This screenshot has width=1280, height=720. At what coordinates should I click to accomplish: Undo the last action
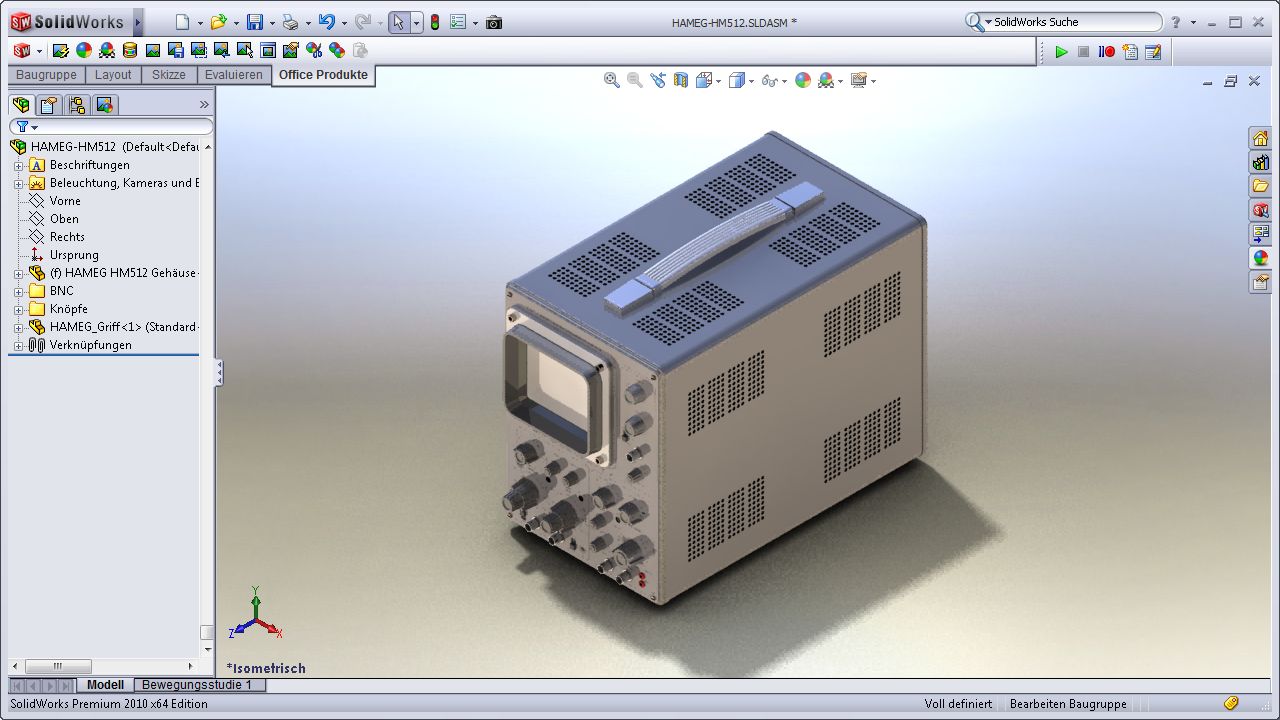point(326,22)
